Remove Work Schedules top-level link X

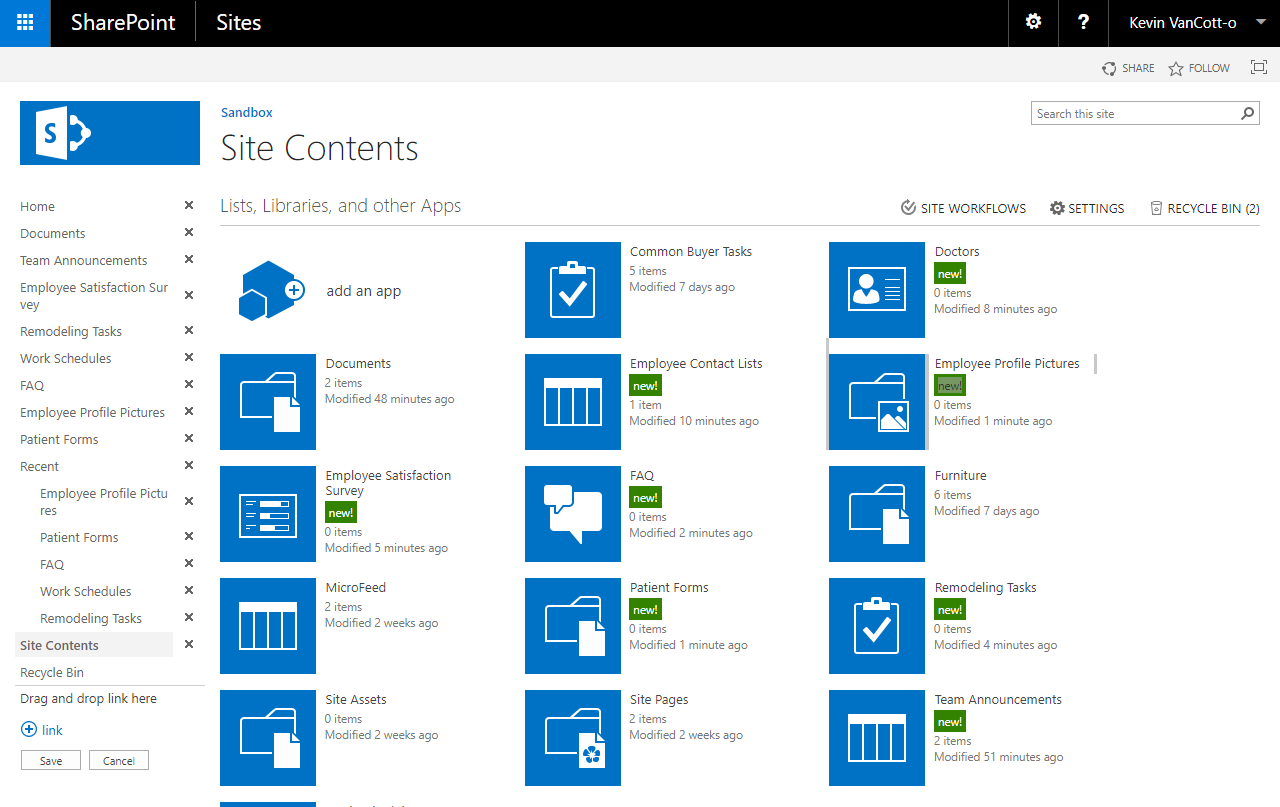click(189, 357)
